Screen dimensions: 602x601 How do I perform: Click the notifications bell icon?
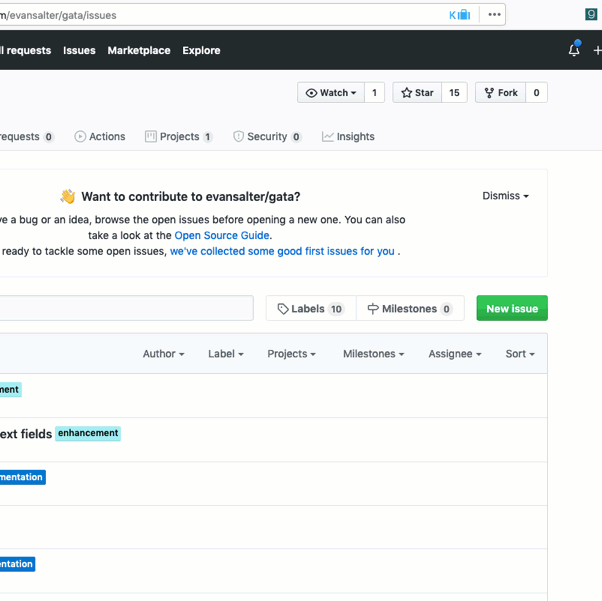(x=574, y=49)
